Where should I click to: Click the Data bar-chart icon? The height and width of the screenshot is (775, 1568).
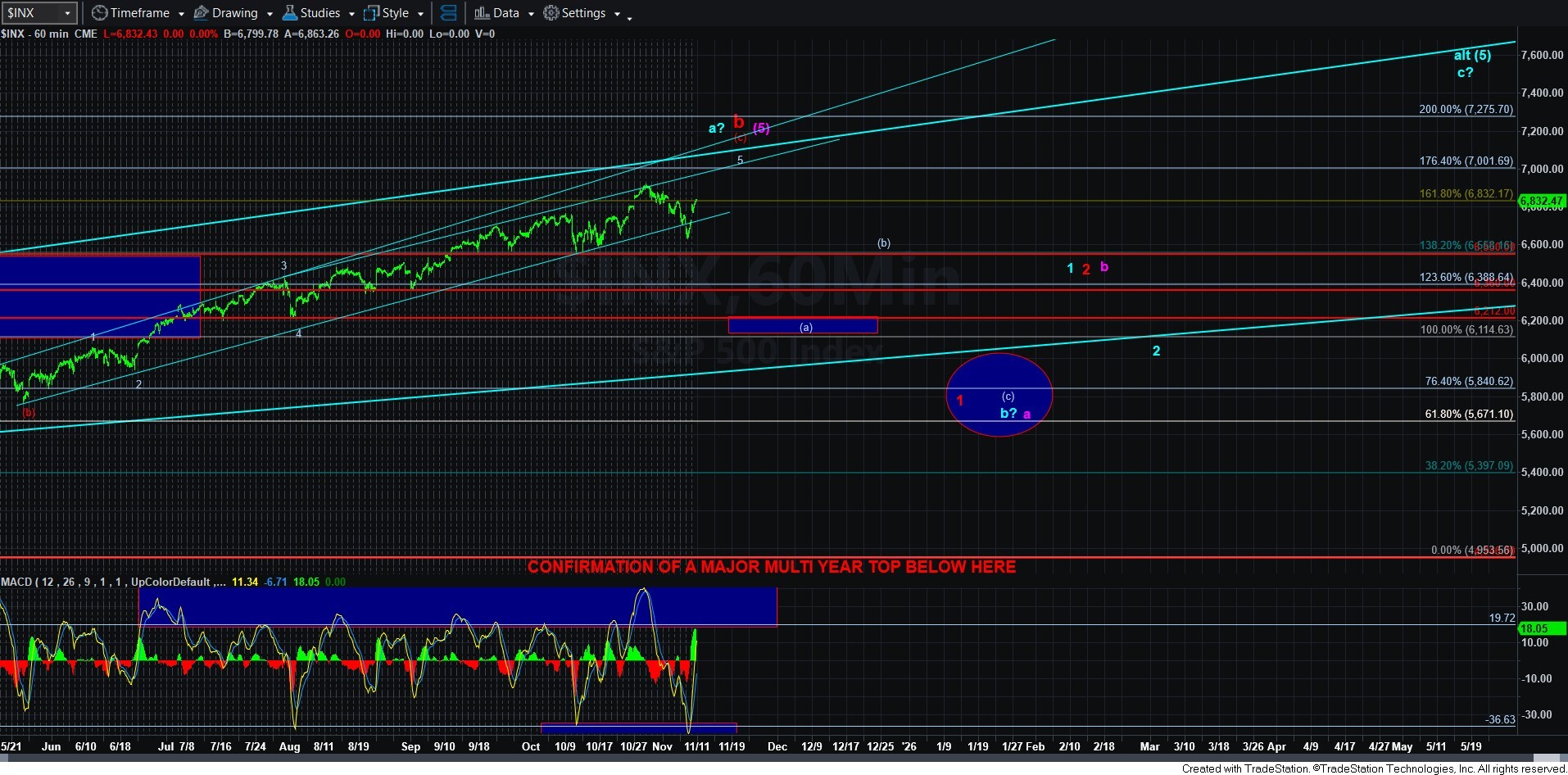tap(482, 13)
